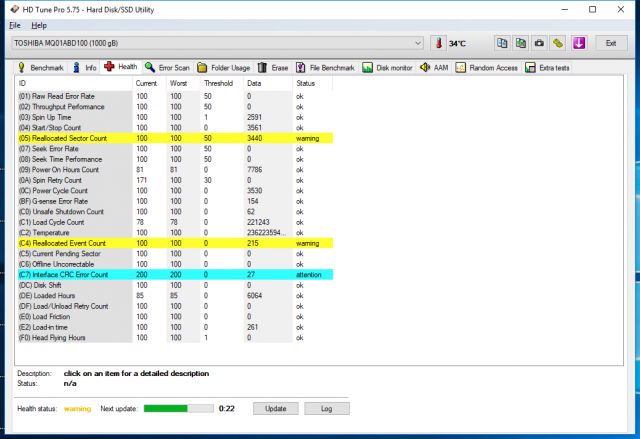The width and height of the screenshot is (640, 439).
Task: Go to the Folder Usage tab
Action: click(223, 67)
